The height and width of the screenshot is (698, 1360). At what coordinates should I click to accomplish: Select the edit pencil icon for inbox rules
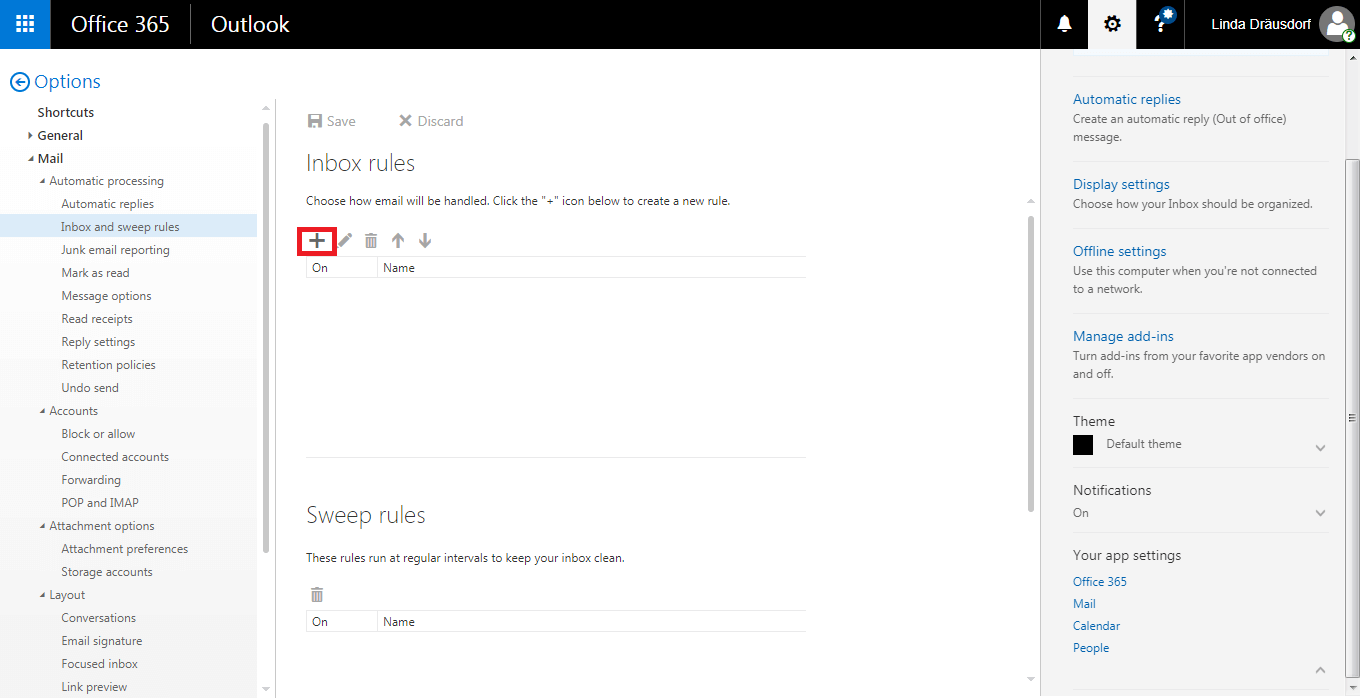pyautogui.click(x=344, y=240)
